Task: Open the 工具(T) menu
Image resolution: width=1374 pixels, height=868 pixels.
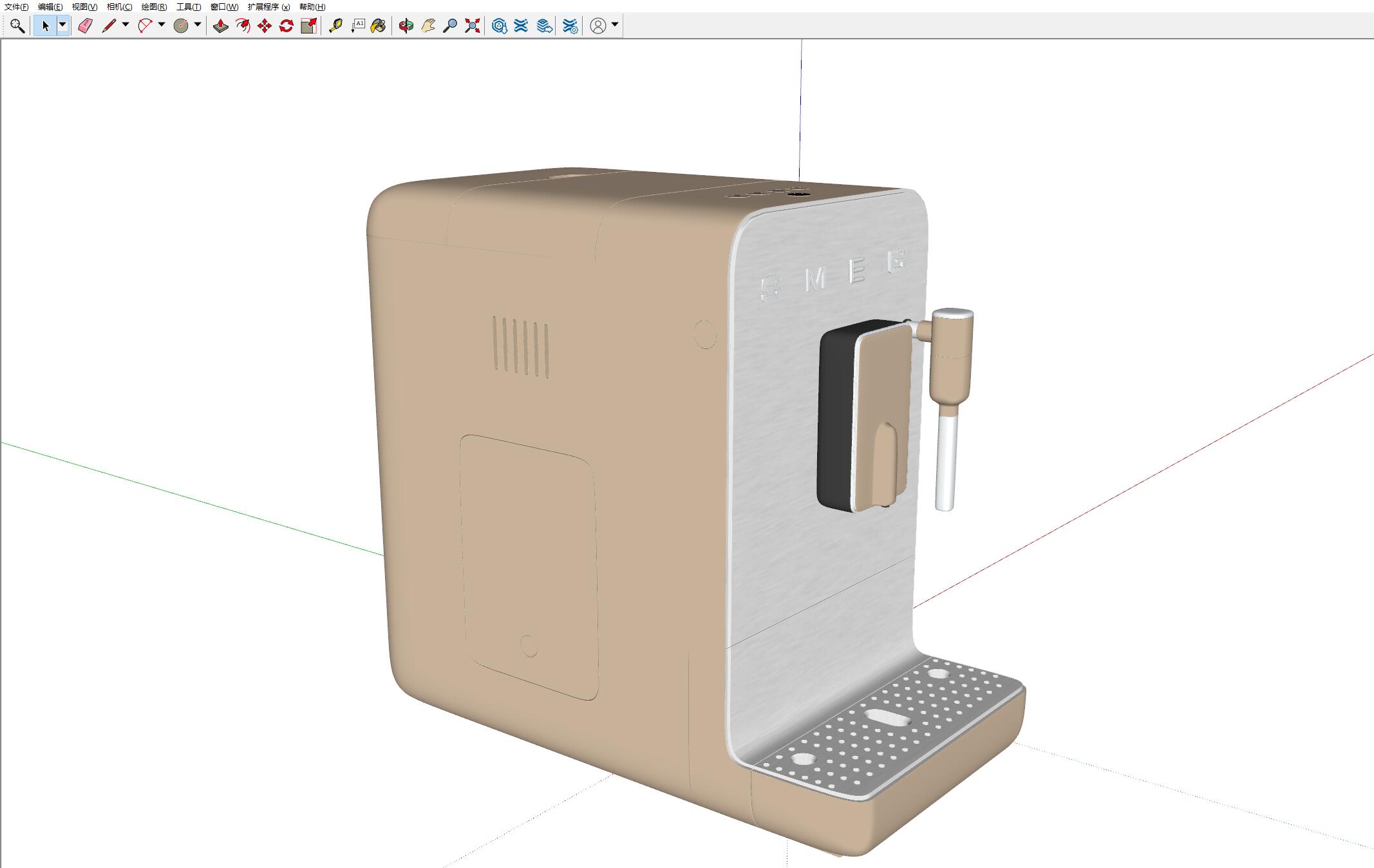Action: [x=189, y=7]
